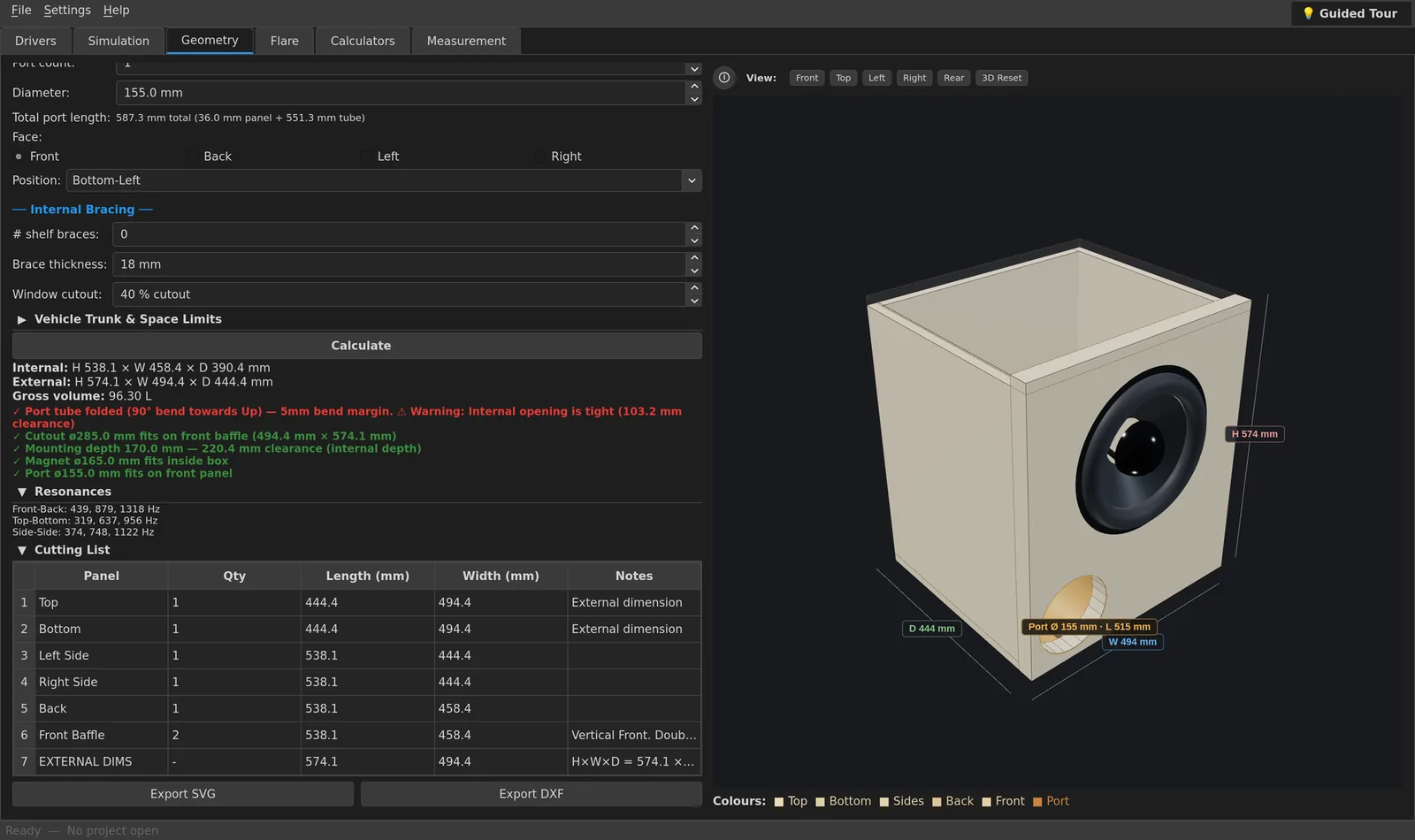Image resolution: width=1415 pixels, height=840 pixels.
Task: Click Export DXF button
Action: 532,794
